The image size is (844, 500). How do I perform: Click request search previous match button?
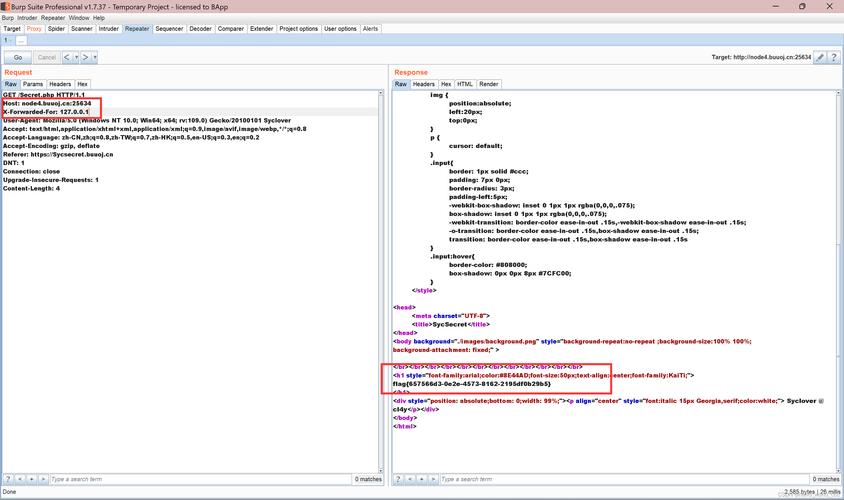[20, 479]
